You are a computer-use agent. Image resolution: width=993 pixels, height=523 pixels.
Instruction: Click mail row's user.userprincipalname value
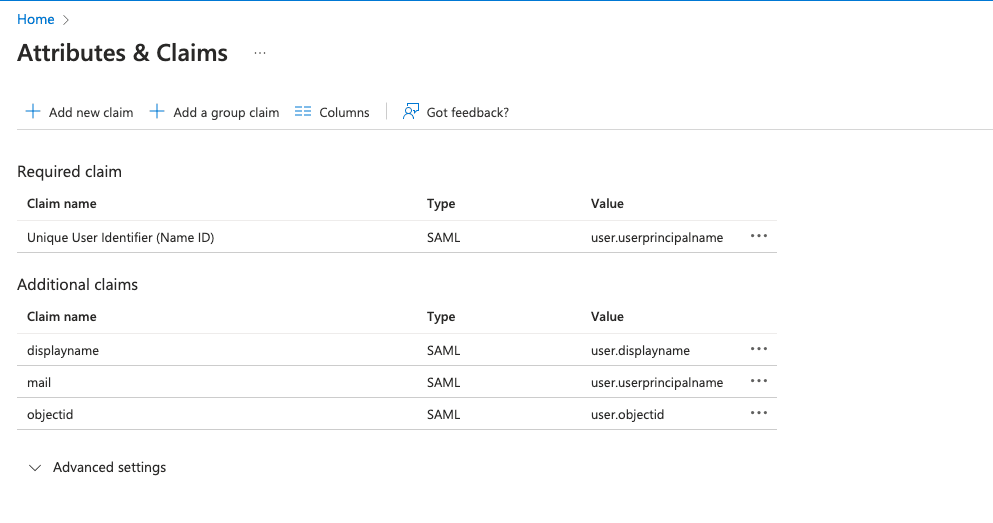point(656,382)
